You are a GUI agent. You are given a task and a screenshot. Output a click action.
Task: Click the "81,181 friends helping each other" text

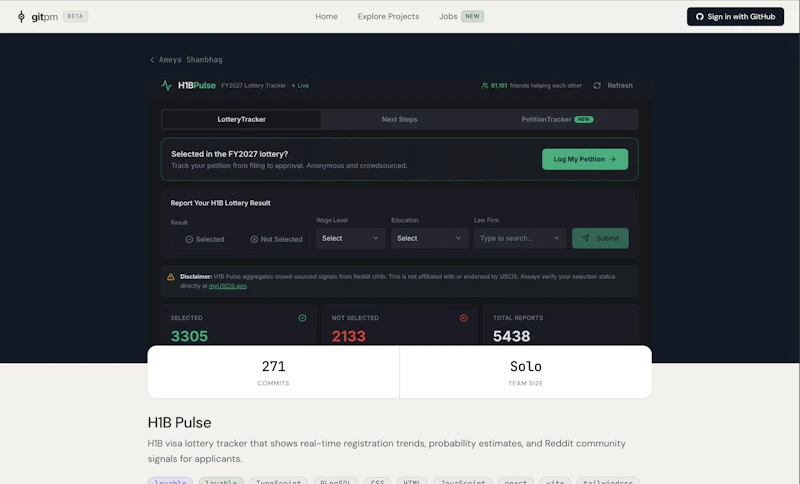[536, 86]
